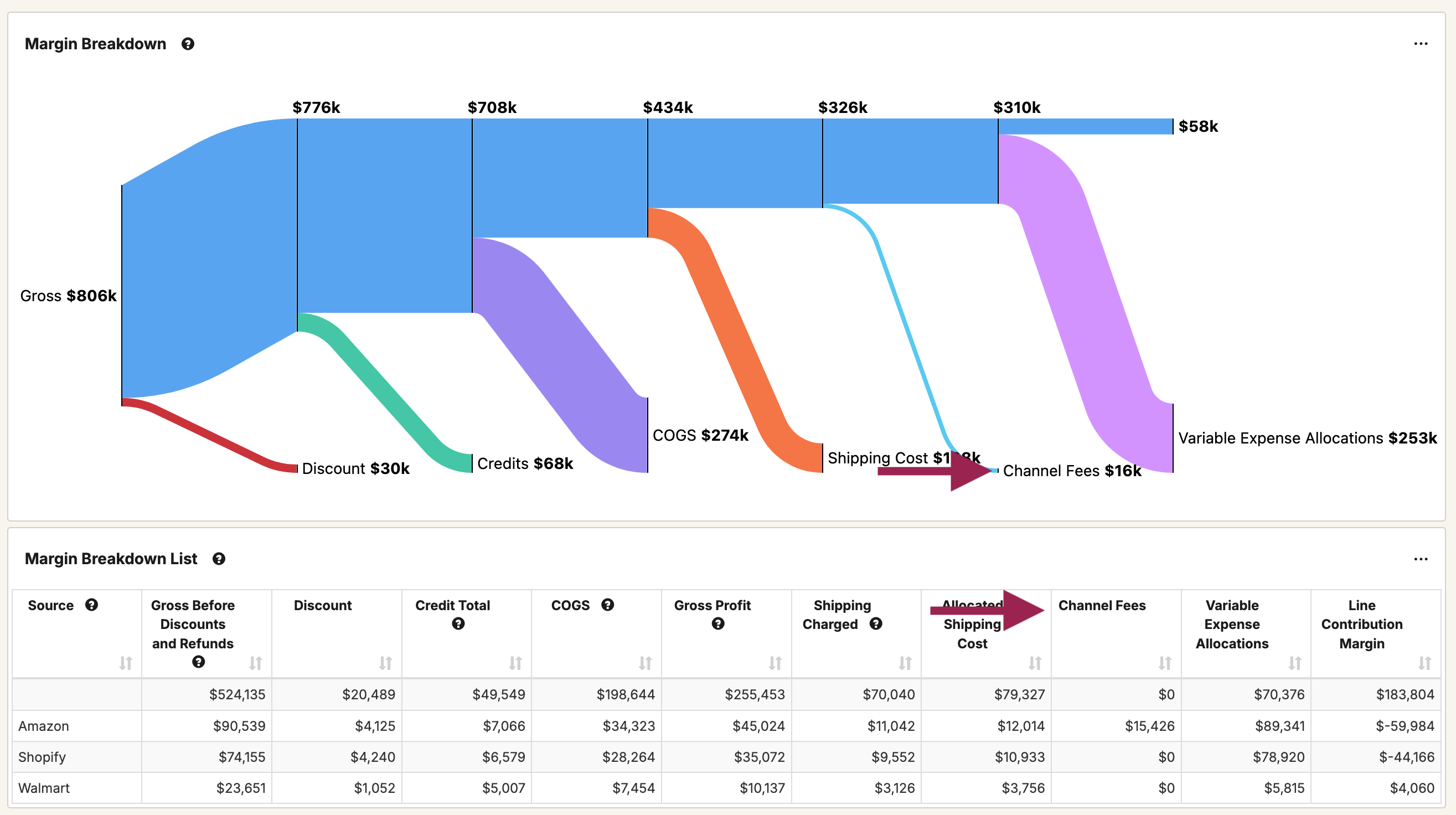The width and height of the screenshot is (1456, 815).
Task: Click the Shipping Charged help icon
Action: (877, 624)
